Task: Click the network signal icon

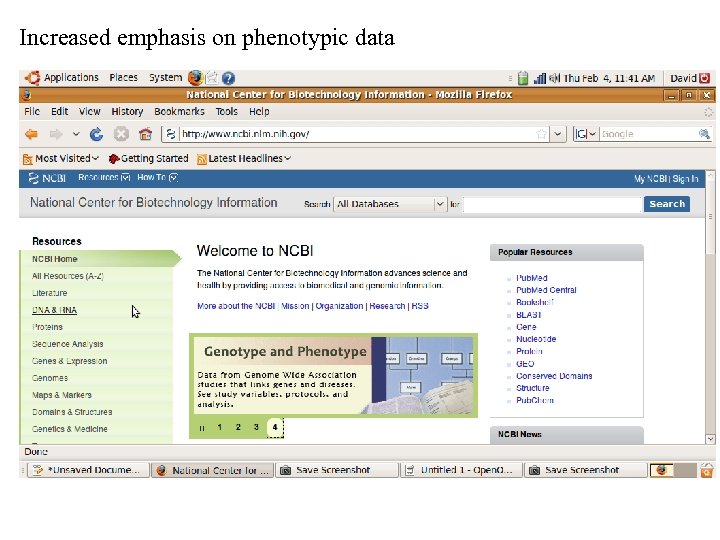Action: (x=540, y=79)
